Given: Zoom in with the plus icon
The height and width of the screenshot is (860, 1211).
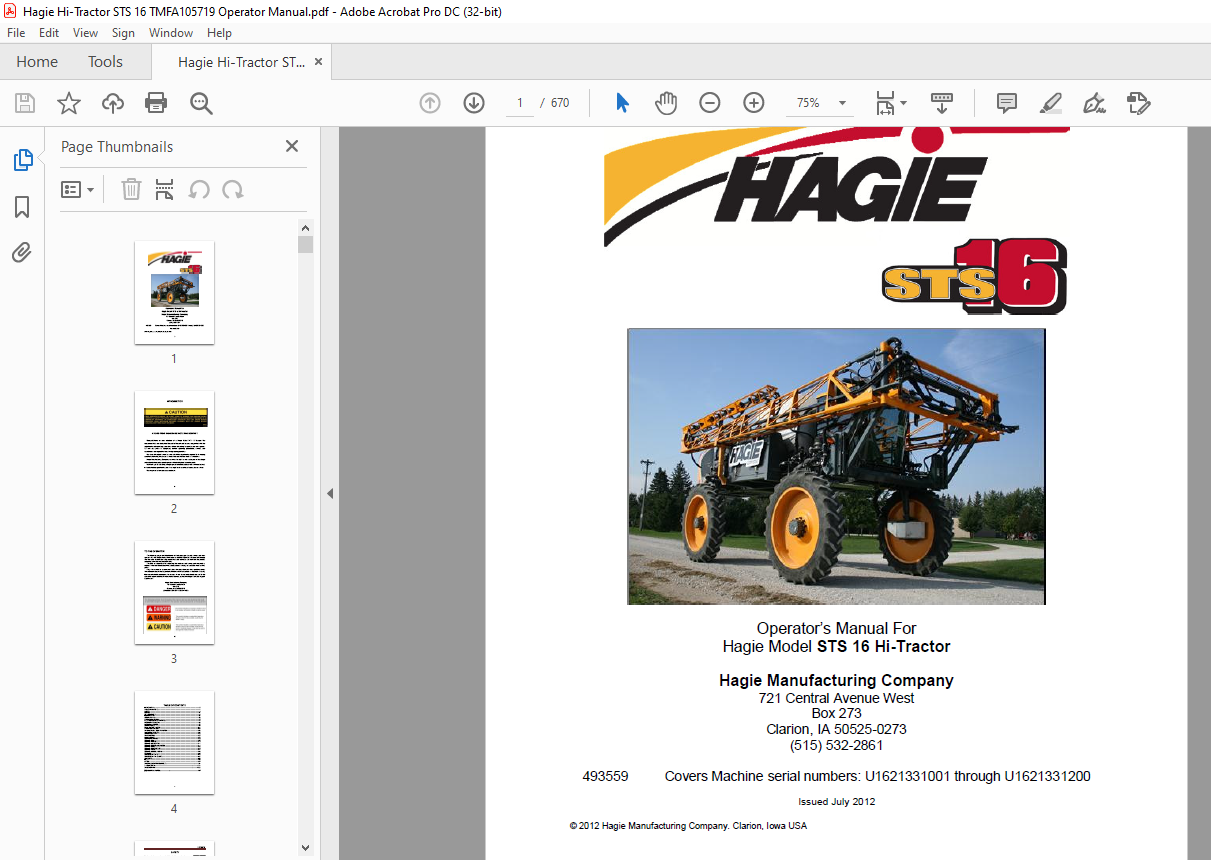Looking at the screenshot, I should pos(754,103).
